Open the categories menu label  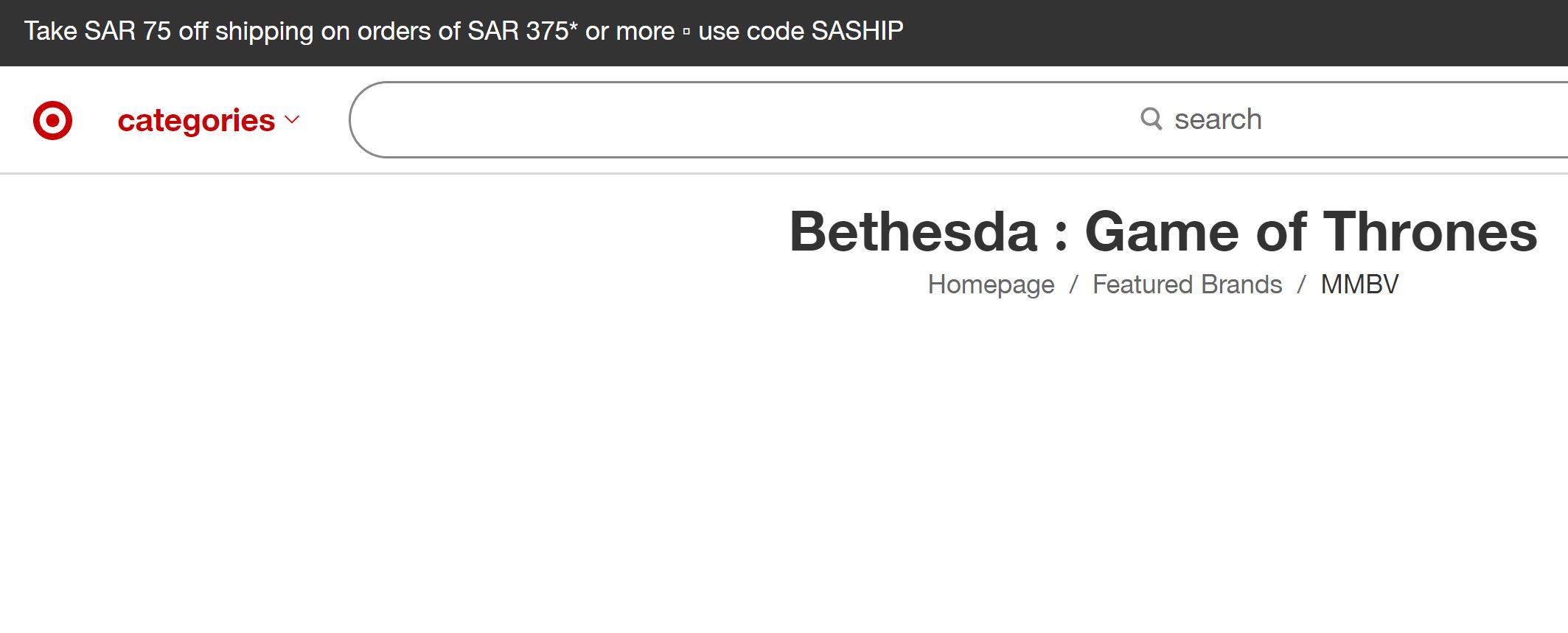tap(196, 120)
